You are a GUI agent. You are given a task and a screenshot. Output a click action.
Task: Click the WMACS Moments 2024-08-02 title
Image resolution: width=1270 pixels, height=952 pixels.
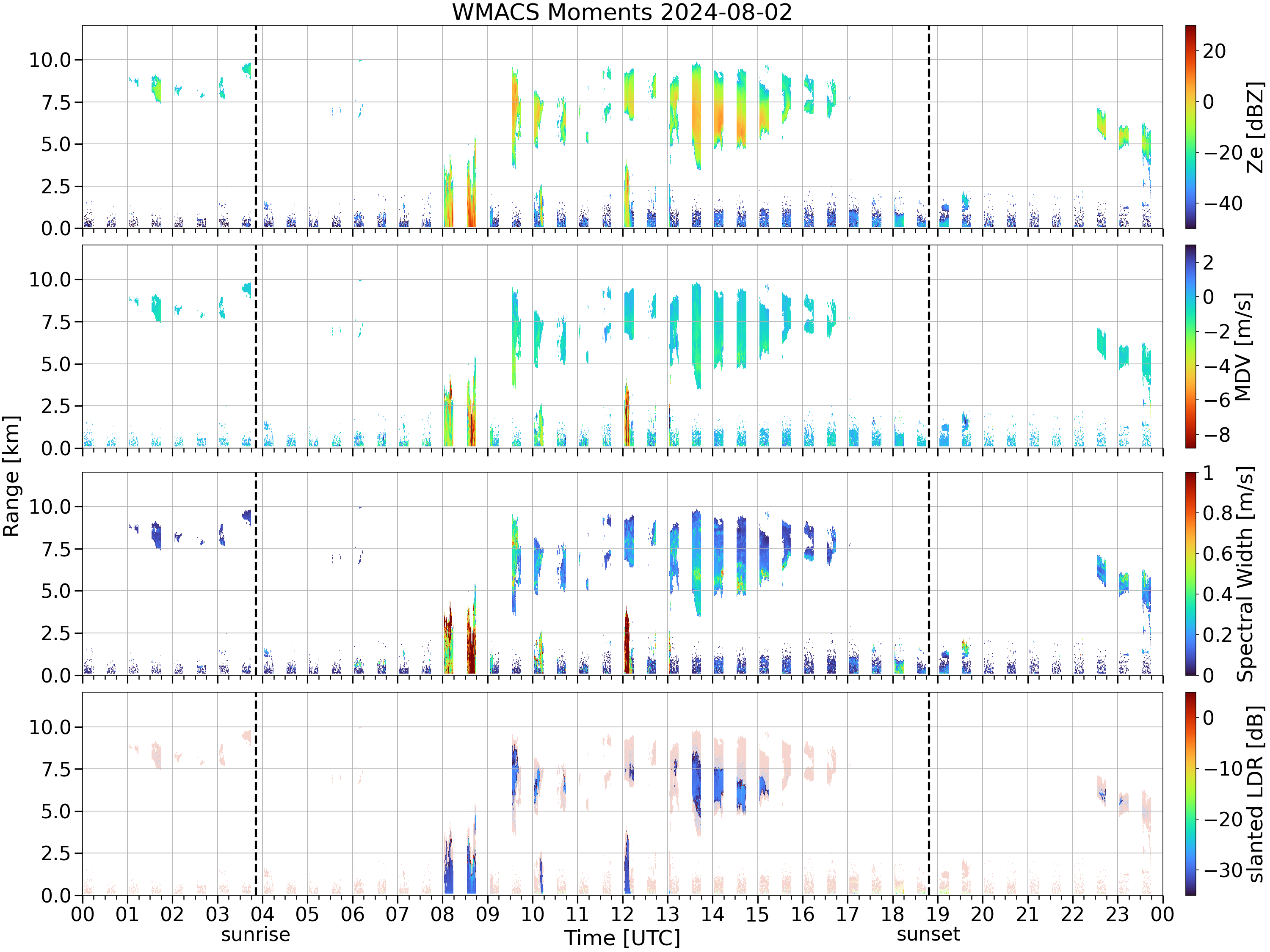tap(622, 12)
